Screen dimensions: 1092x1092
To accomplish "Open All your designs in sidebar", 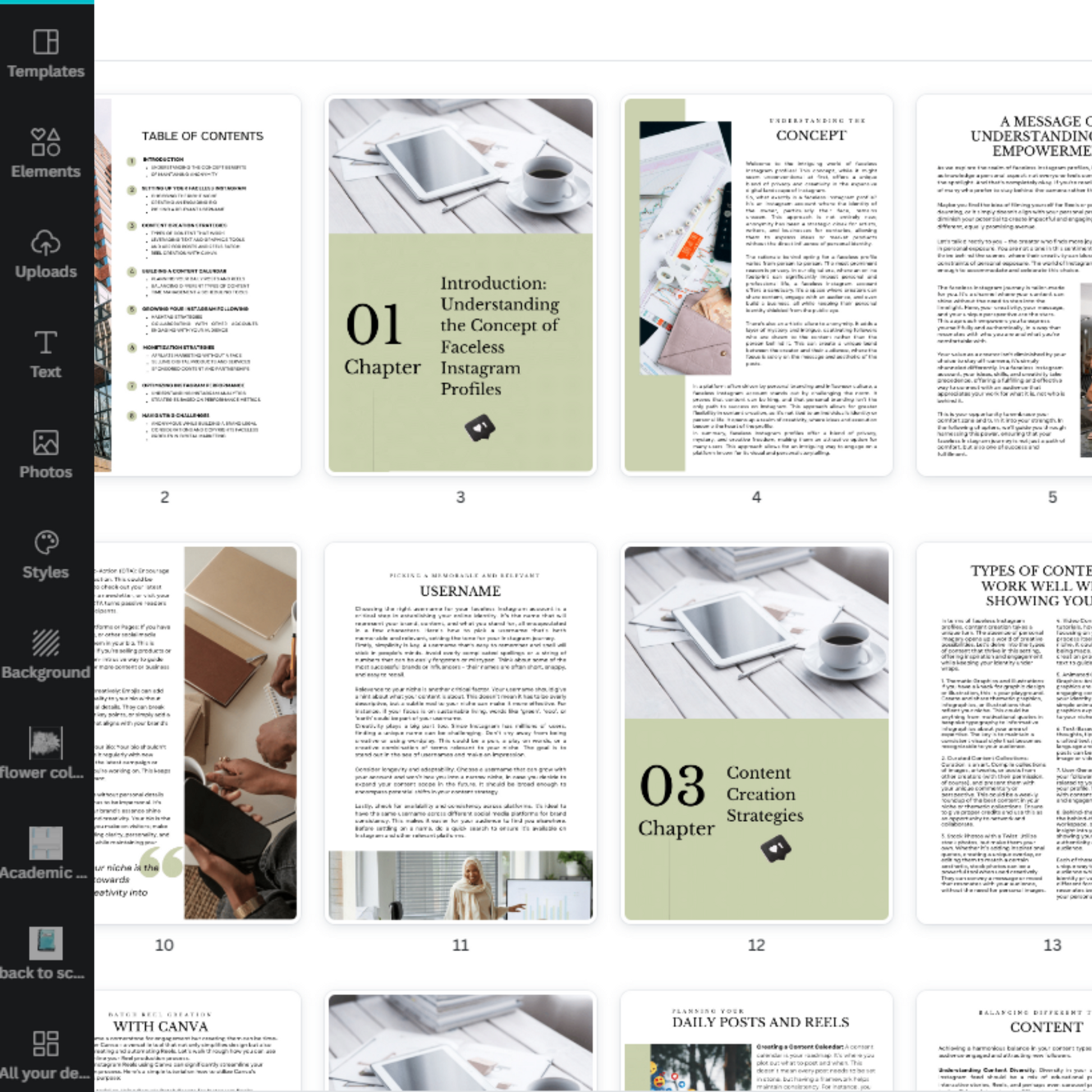I will (46, 1055).
